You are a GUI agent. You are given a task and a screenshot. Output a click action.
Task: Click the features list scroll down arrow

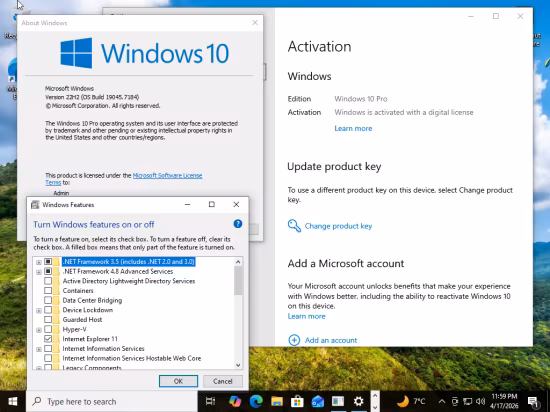(238, 365)
